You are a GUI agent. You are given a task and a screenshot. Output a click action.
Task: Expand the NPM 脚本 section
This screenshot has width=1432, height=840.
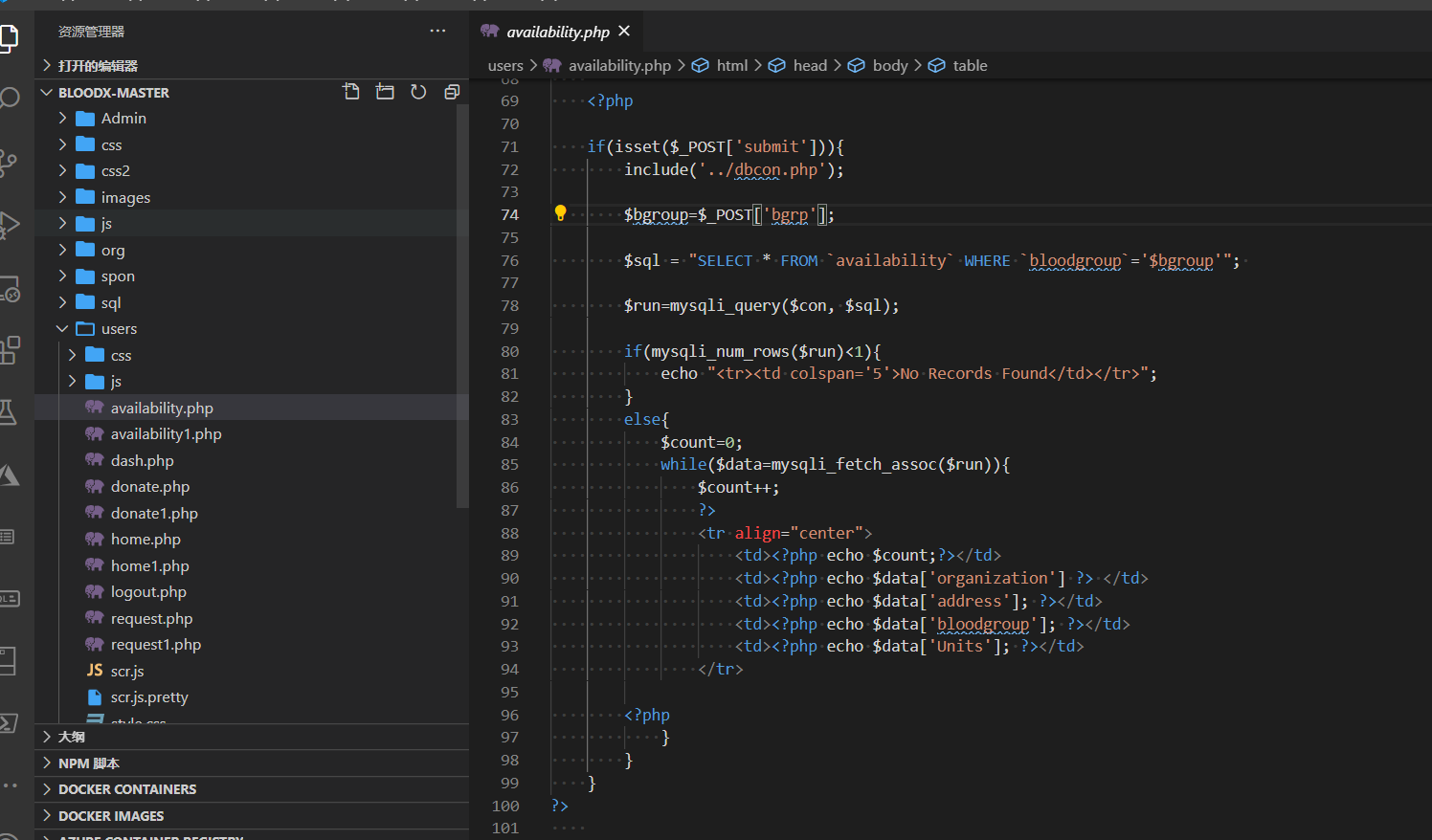coord(88,763)
